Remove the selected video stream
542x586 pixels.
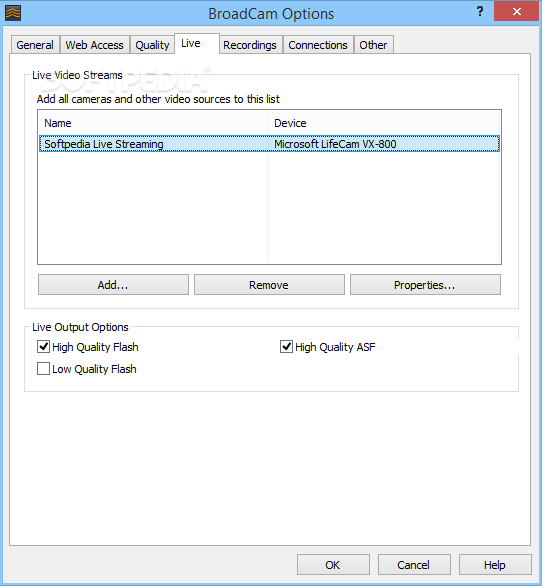[269, 285]
